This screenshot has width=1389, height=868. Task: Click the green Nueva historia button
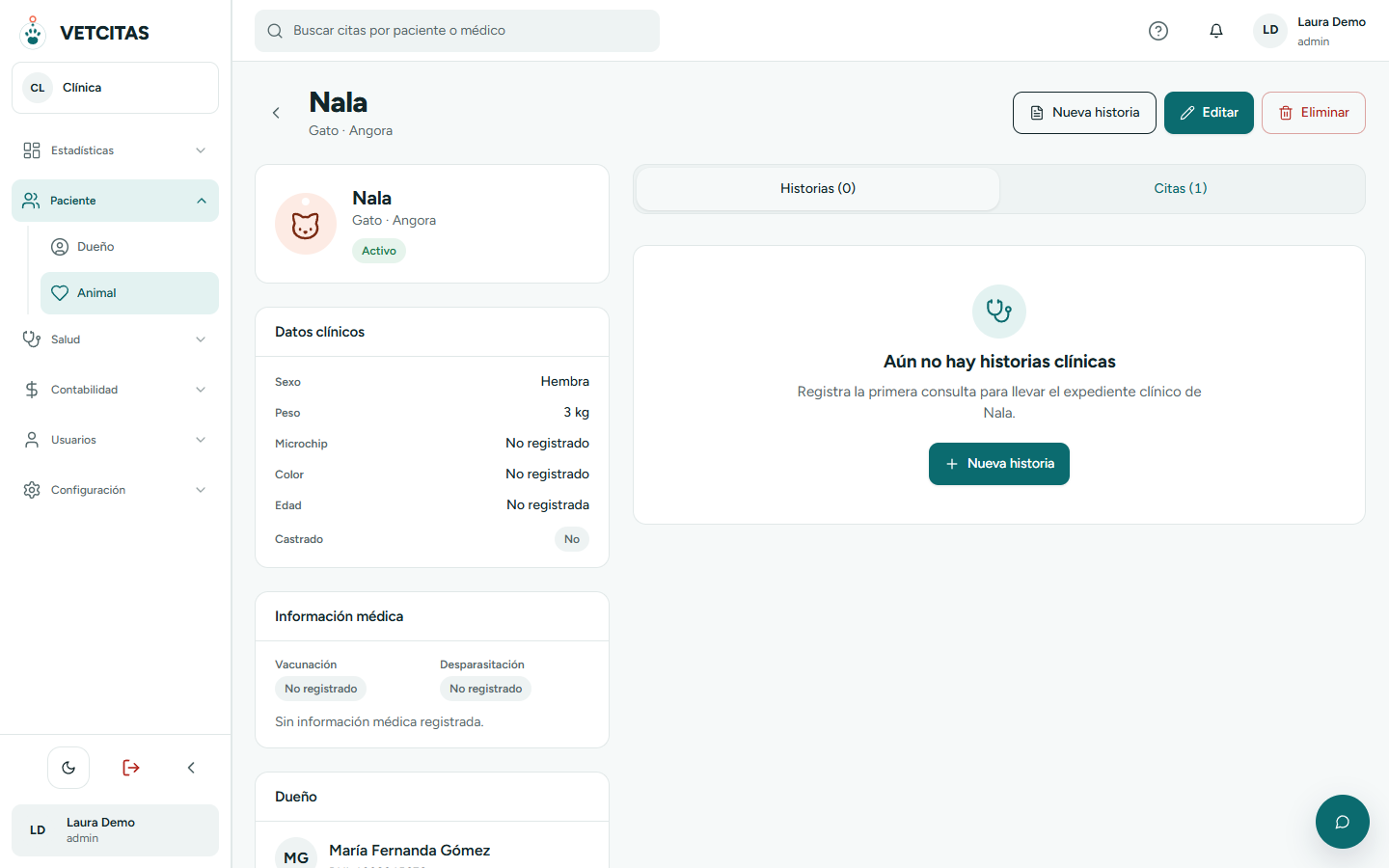click(999, 464)
